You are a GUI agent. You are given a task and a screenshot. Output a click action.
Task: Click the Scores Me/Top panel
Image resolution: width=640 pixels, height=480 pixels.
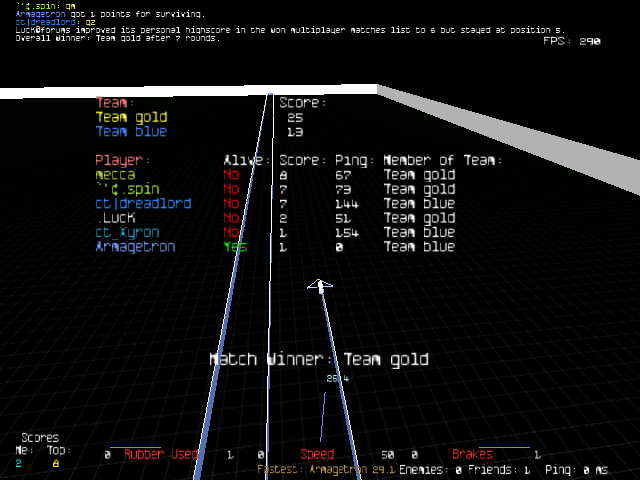click(x=40, y=451)
